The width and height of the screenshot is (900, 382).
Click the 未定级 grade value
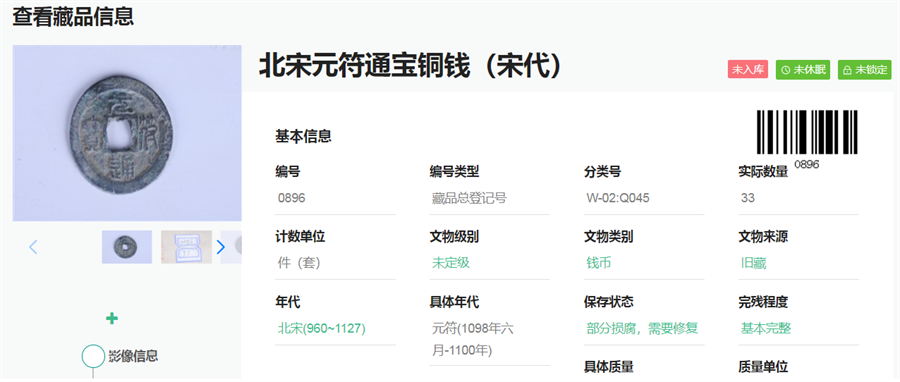451,263
